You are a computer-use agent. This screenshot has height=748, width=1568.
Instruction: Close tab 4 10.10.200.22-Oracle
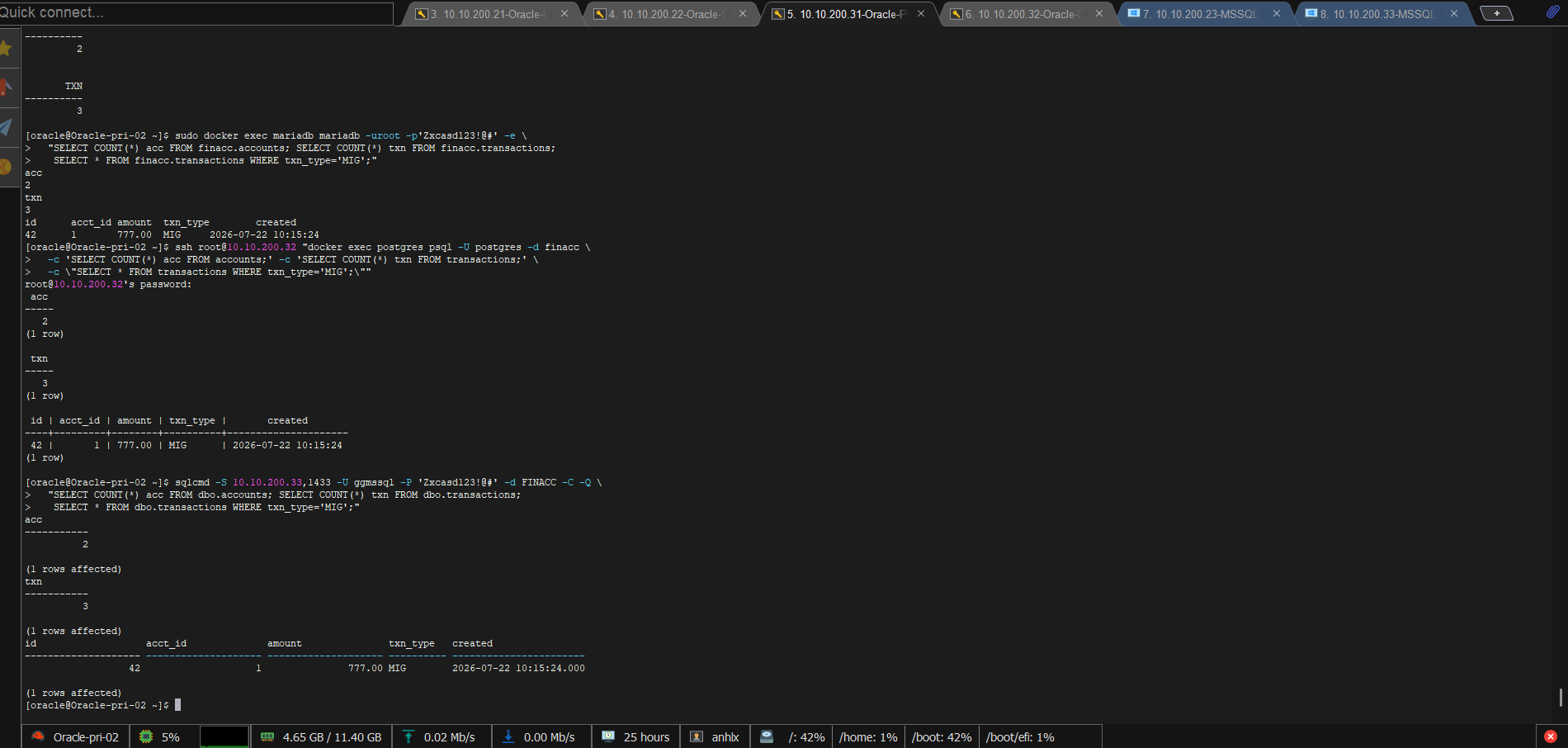743,13
